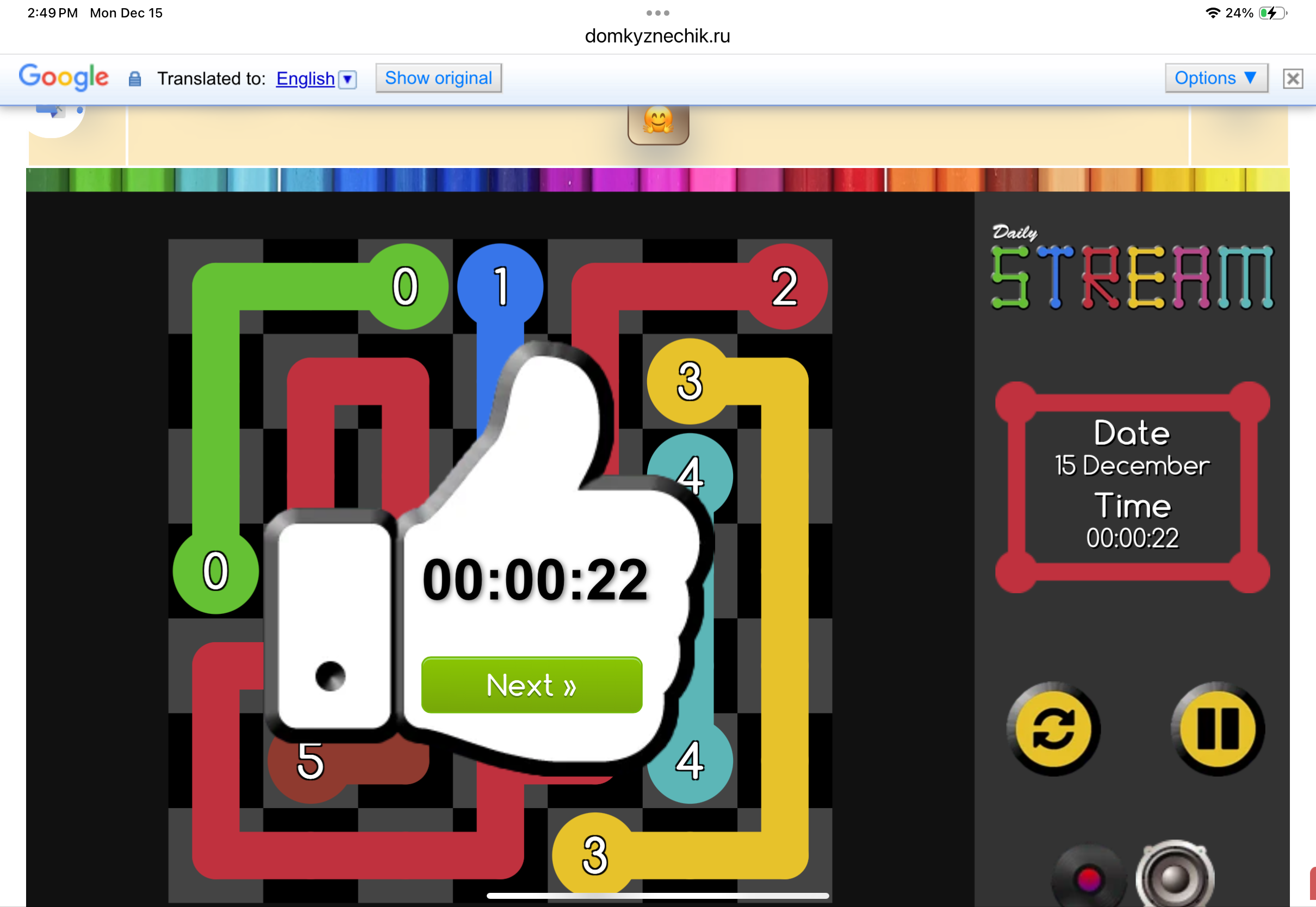Viewport: 1316px width, 907px height.
Task: Click the red record button
Action: coord(1088,879)
